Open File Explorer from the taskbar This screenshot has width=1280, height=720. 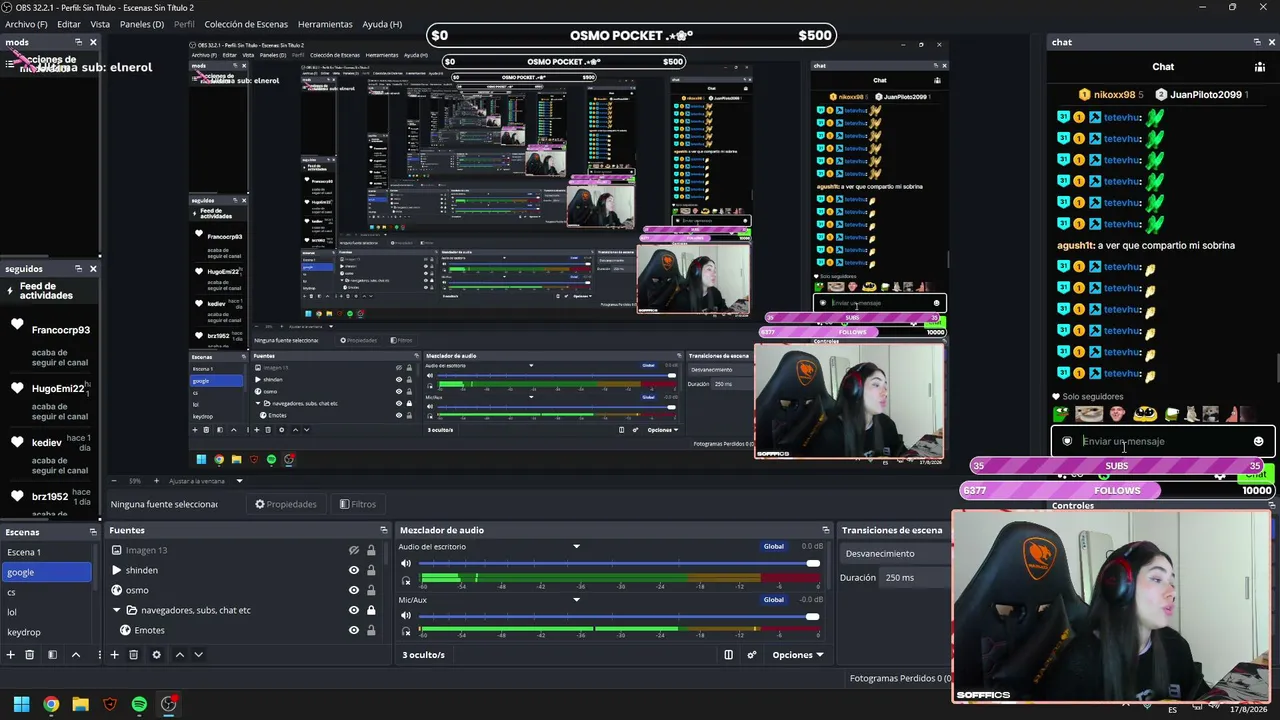[80, 704]
